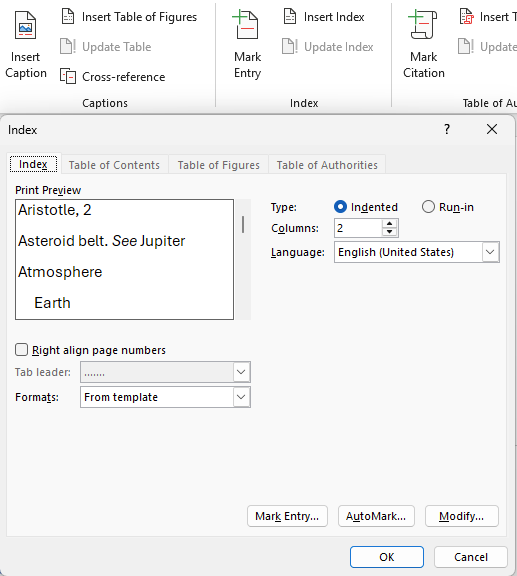Image resolution: width=517 pixels, height=576 pixels.
Task: Select the Run-in type radio button
Action: 428,207
